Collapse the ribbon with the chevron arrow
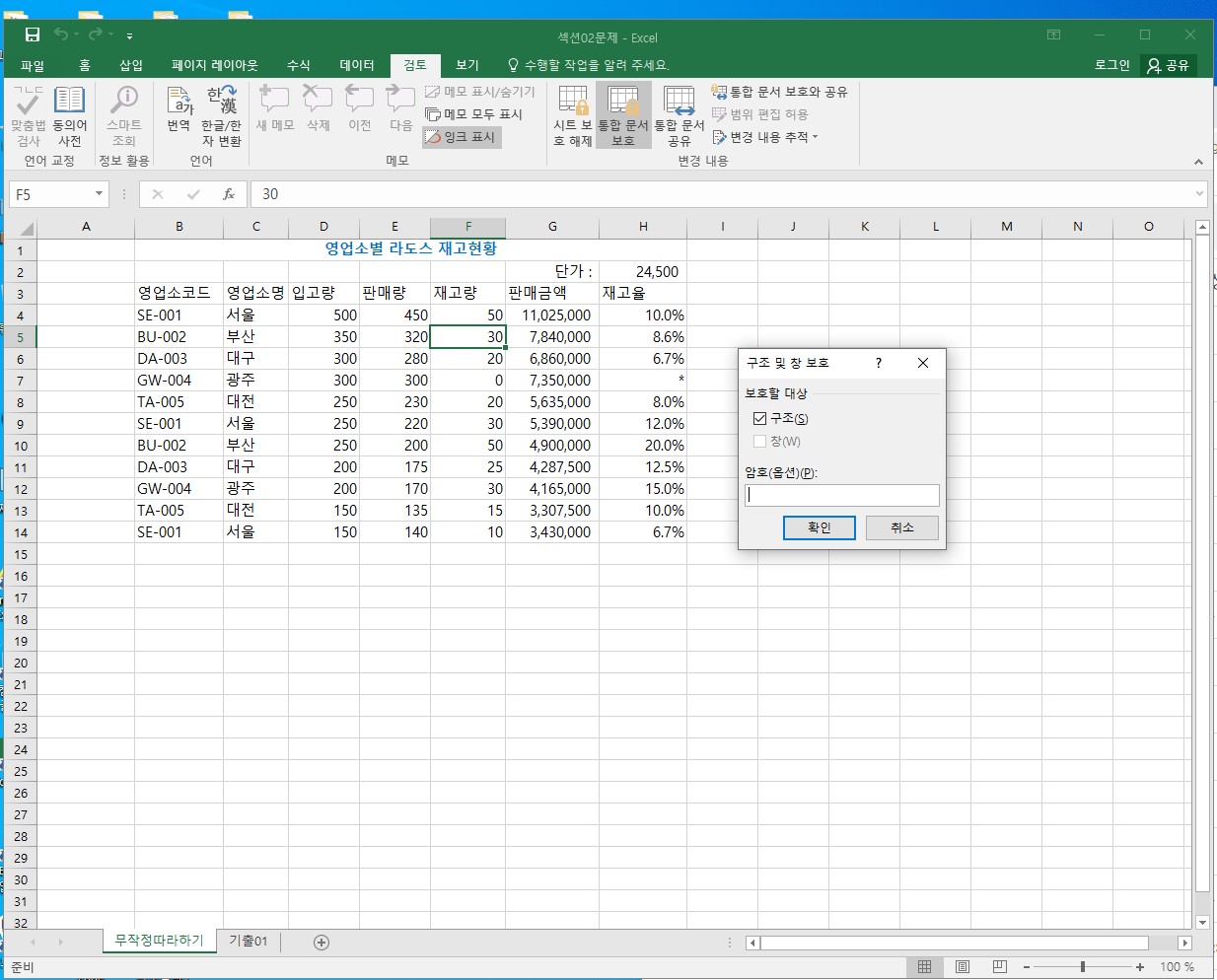 (x=1198, y=162)
